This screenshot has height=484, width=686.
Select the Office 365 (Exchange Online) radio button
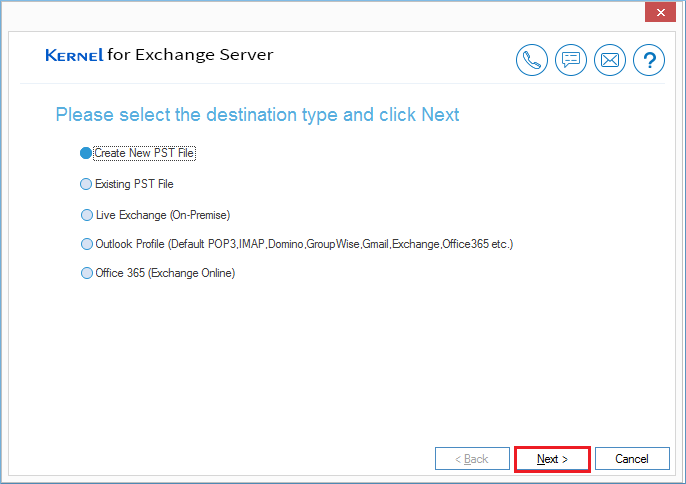click(85, 273)
